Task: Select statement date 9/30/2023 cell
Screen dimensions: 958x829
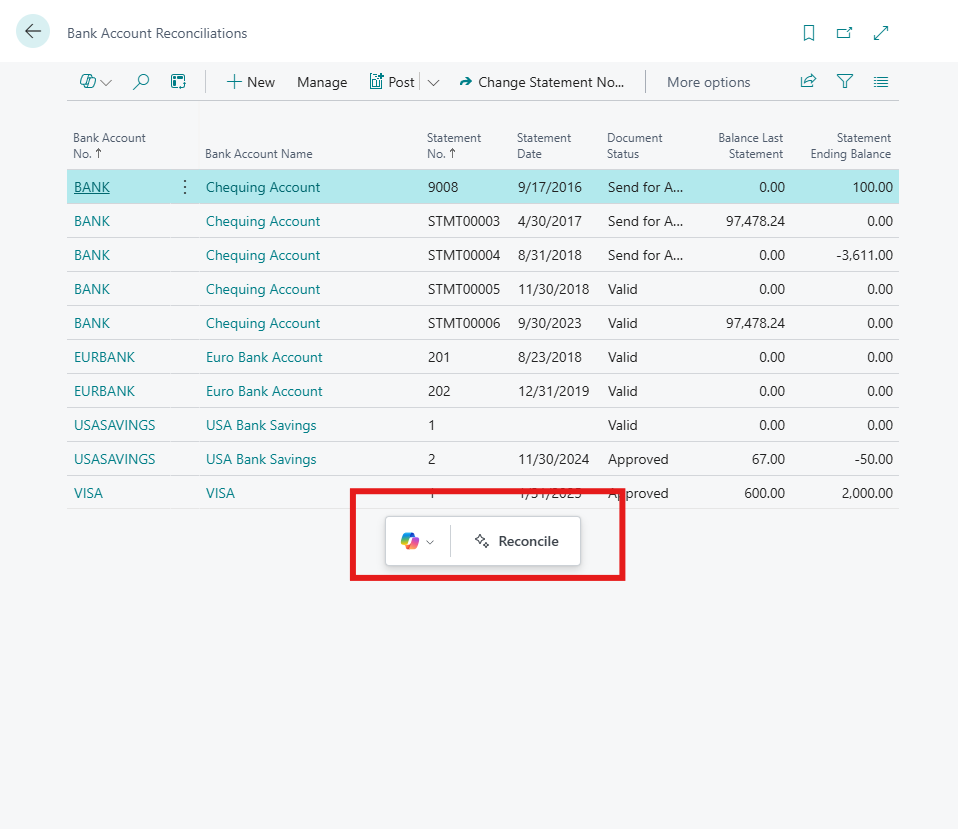Action: click(549, 323)
